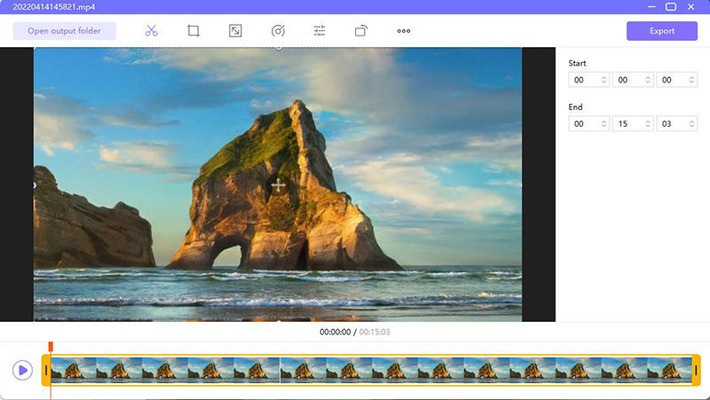This screenshot has height=400, width=710.
Task: Play the video preview
Action: tap(22, 370)
